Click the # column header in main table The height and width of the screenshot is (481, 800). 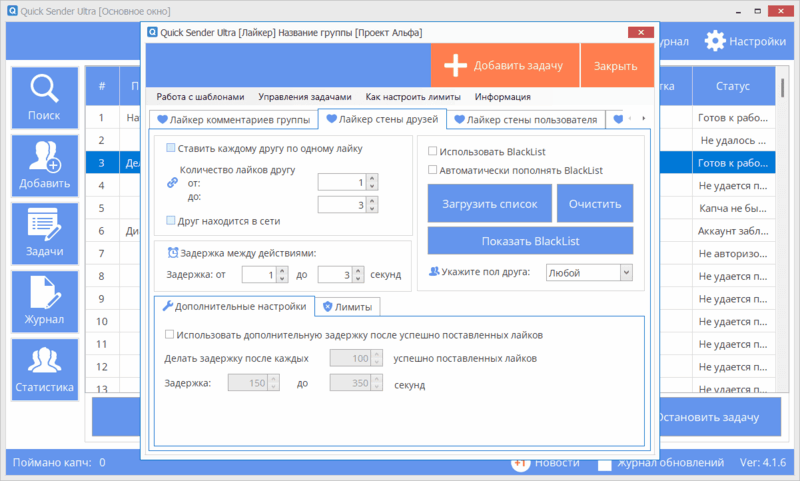coord(102,86)
